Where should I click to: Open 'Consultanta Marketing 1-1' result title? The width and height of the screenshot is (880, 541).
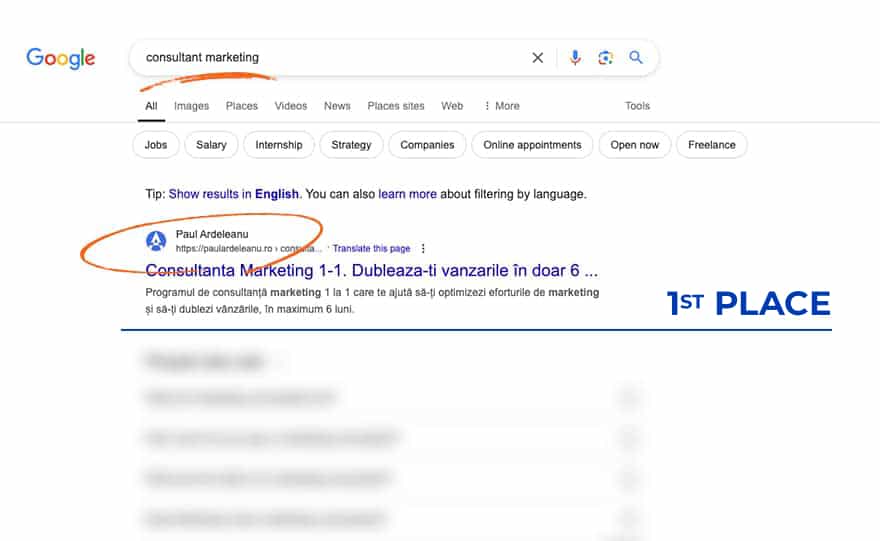(x=372, y=270)
